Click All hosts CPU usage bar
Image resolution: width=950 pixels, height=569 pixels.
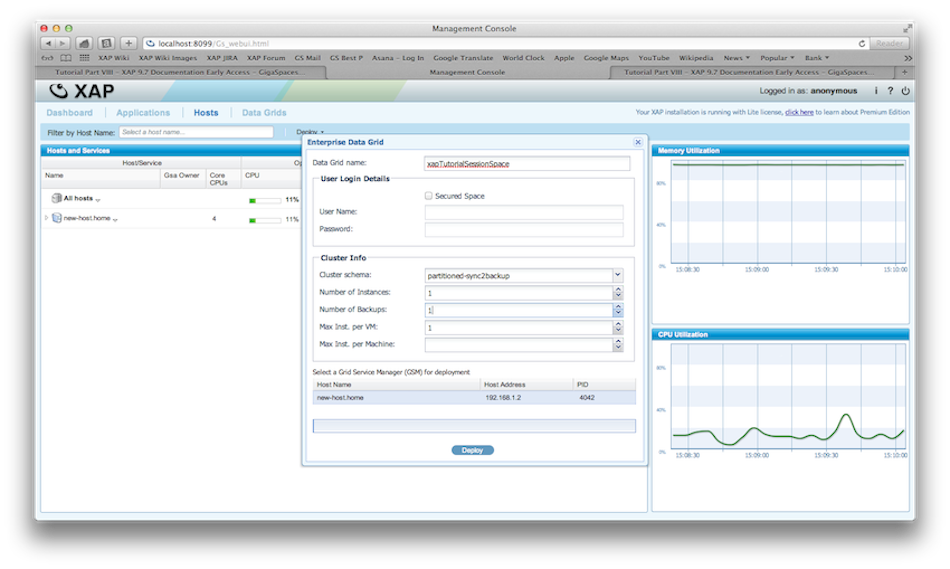(265, 201)
